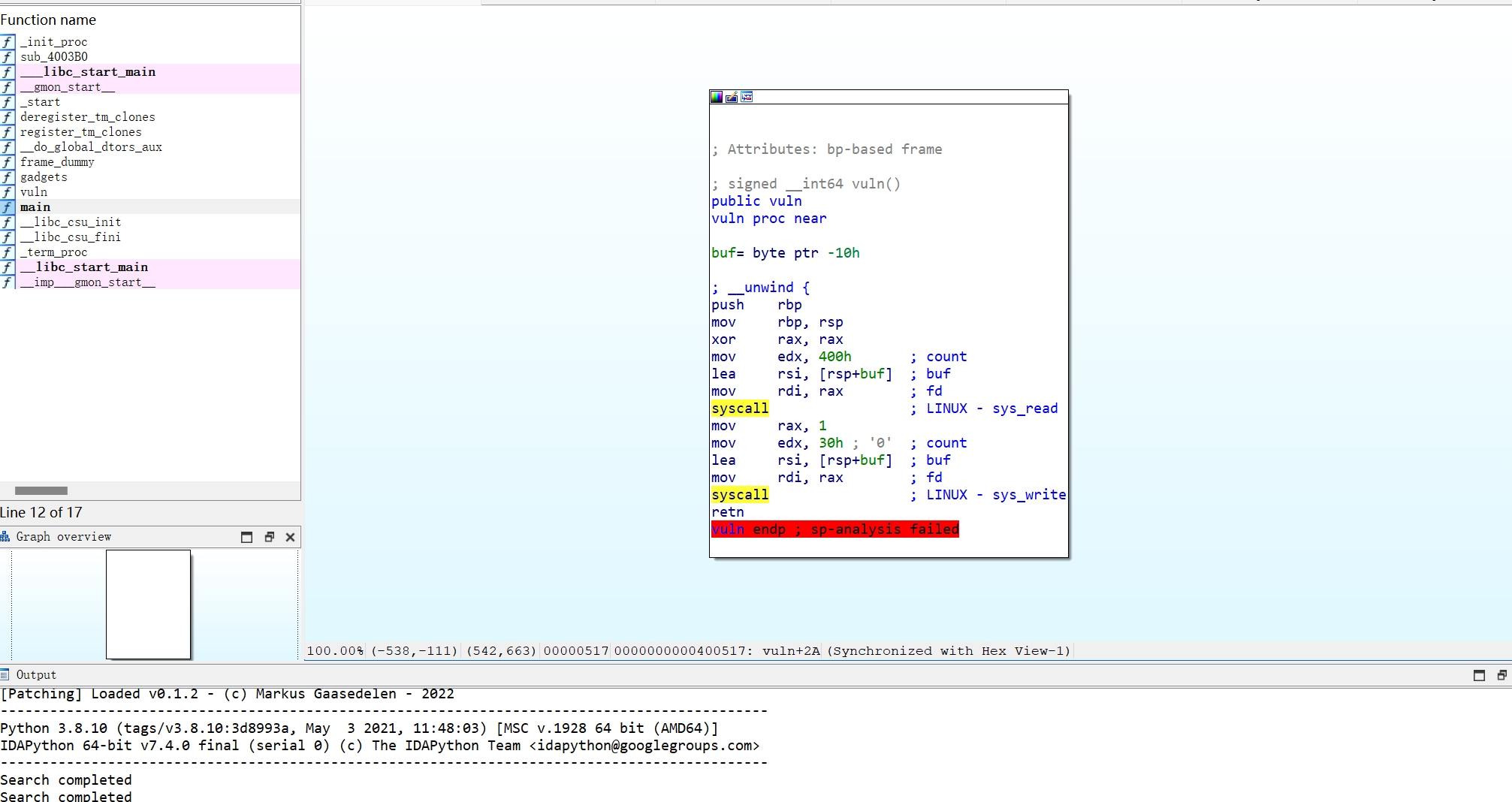Screen dimensions: 1512x802
Task: Click the (-538,-111) coordinates status entry
Action: (414, 651)
